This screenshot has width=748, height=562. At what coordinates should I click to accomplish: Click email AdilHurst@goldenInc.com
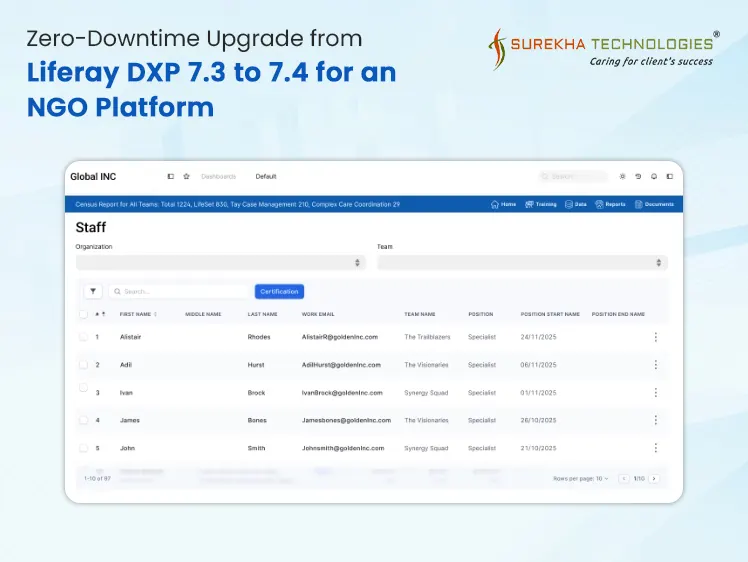click(x=341, y=365)
